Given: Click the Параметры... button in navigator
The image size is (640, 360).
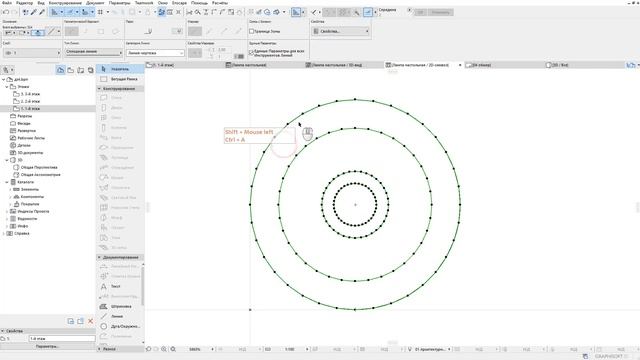Looking at the screenshot, I should click(47, 346).
